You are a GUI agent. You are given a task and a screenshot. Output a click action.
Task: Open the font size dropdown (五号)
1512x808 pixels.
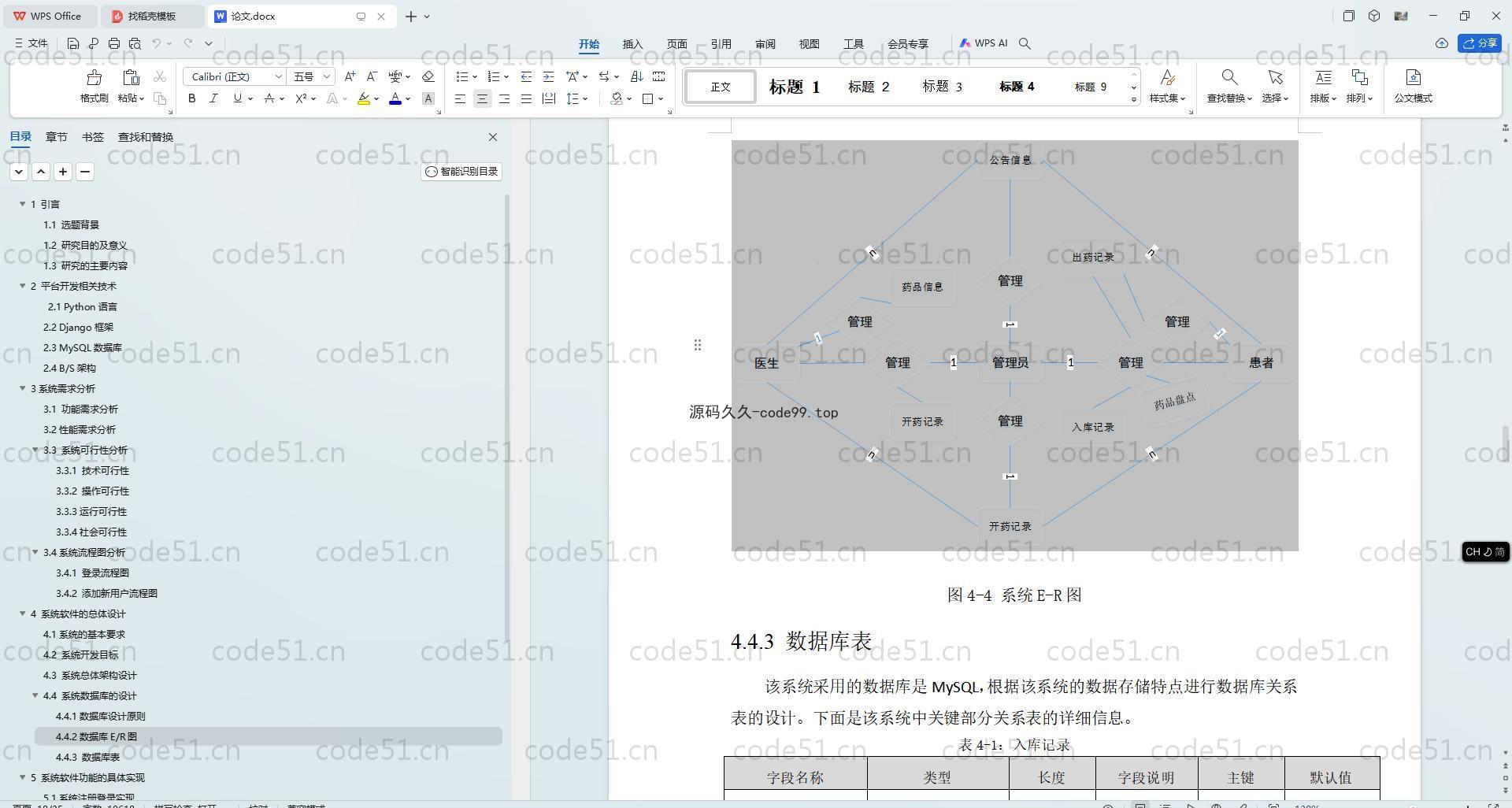tap(326, 76)
